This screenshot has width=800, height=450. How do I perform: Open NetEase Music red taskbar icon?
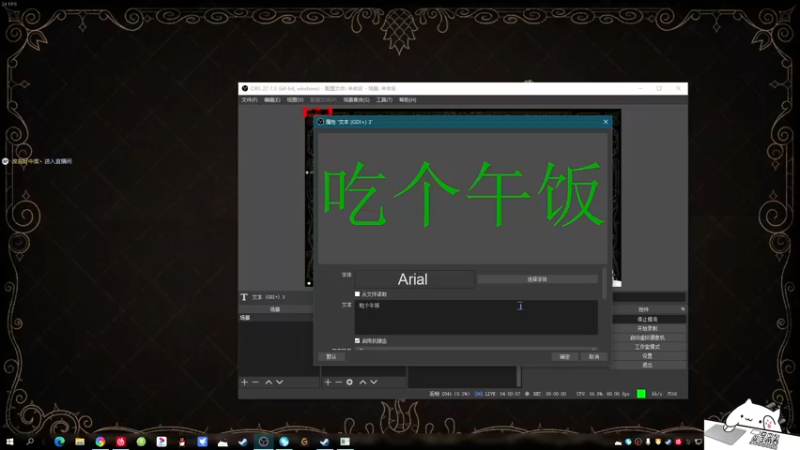tap(121, 442)
